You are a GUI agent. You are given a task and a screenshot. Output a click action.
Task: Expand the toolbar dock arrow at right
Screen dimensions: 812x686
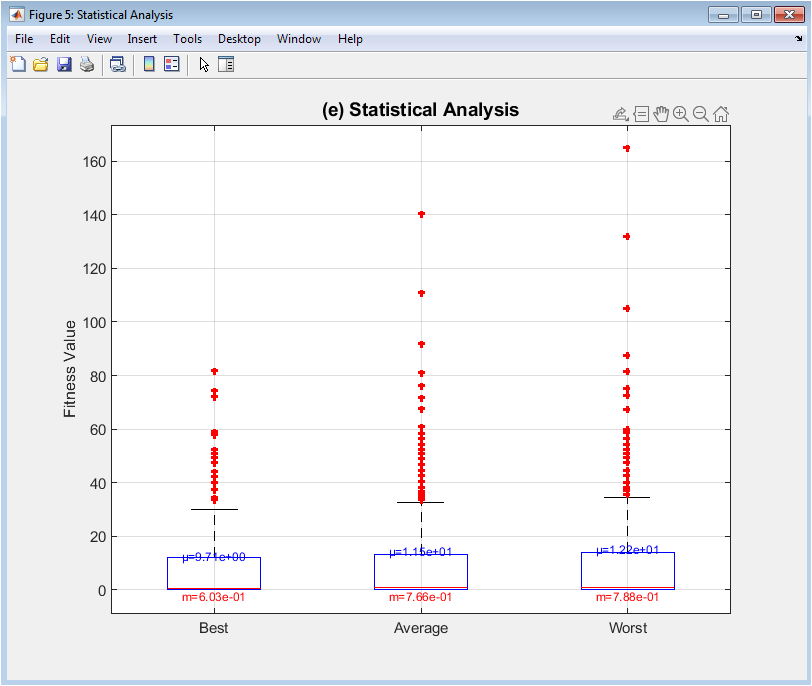click(x=799, y=39)
